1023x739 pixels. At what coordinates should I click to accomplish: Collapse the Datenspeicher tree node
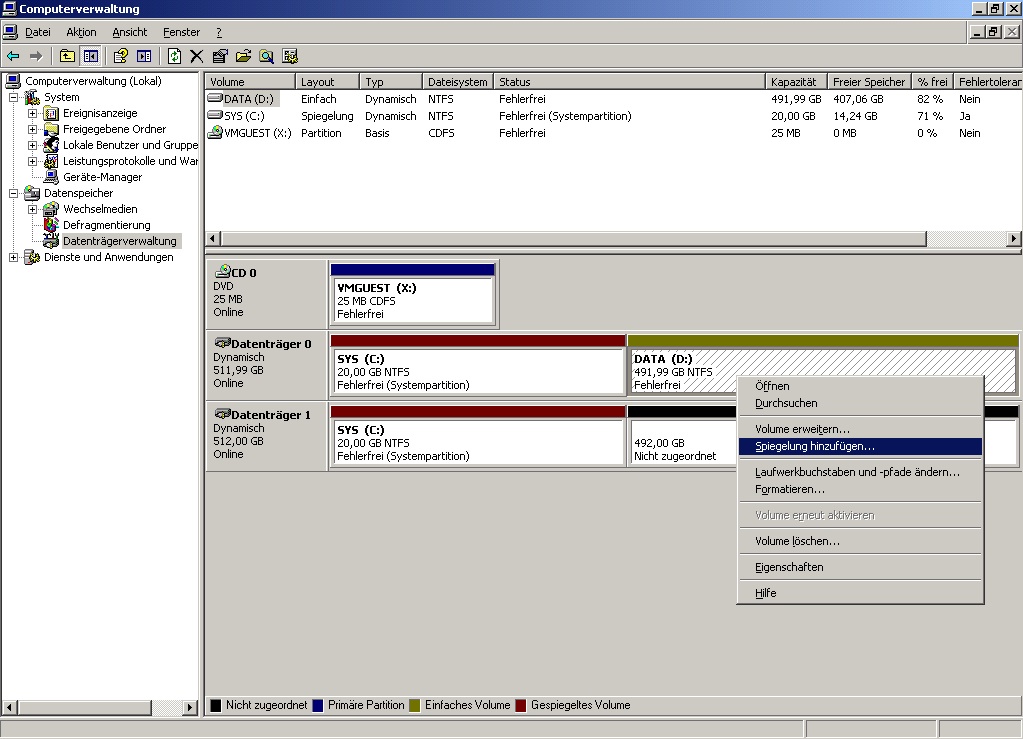pos(14,193)
